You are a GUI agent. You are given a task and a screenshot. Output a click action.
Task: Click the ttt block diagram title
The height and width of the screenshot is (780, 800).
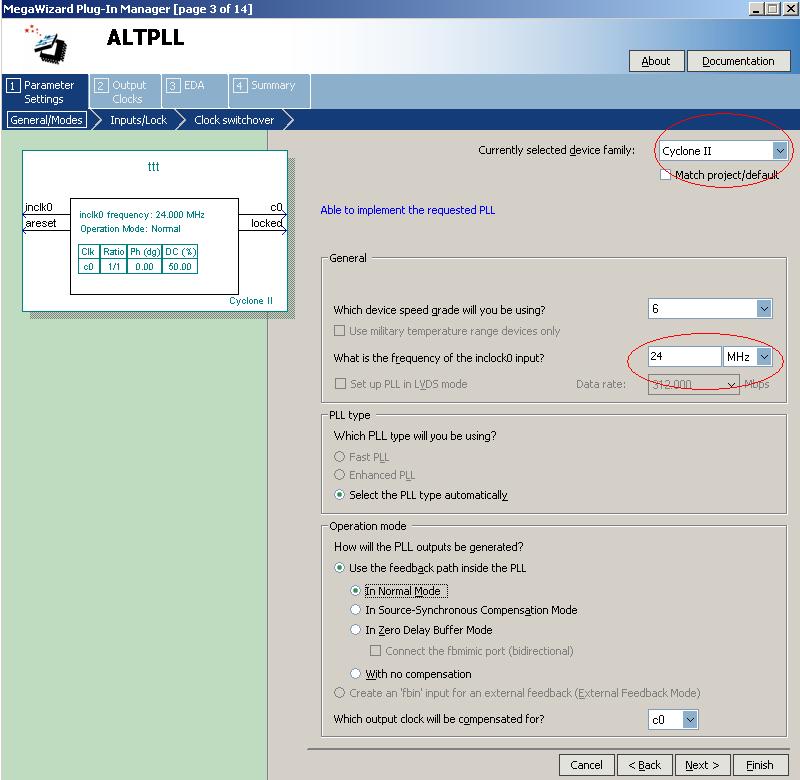[x=154, y=166]
